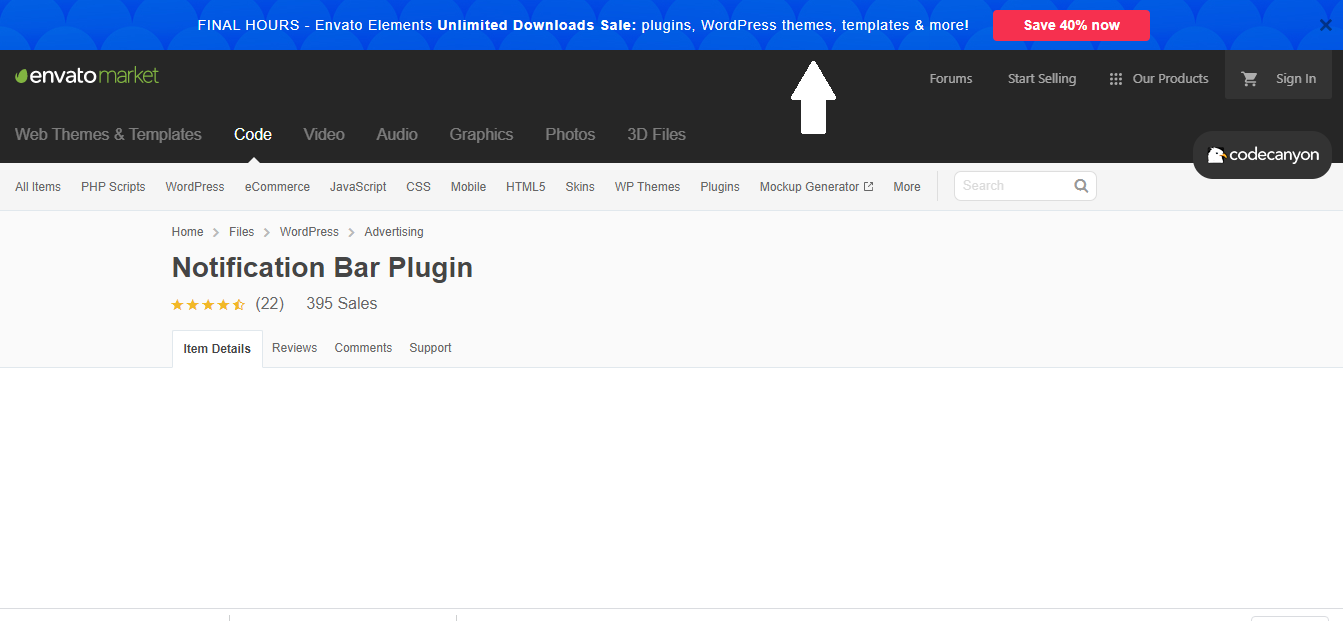Click the Sign In link
Image resolution: width=1343 pixels, height=621 pixels.
click(x=1296, y=79)
